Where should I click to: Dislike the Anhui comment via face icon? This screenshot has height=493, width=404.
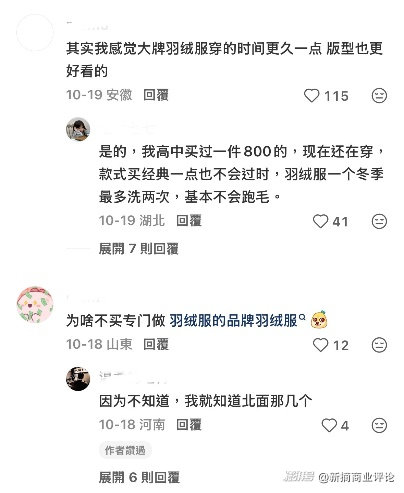[379, 96]
